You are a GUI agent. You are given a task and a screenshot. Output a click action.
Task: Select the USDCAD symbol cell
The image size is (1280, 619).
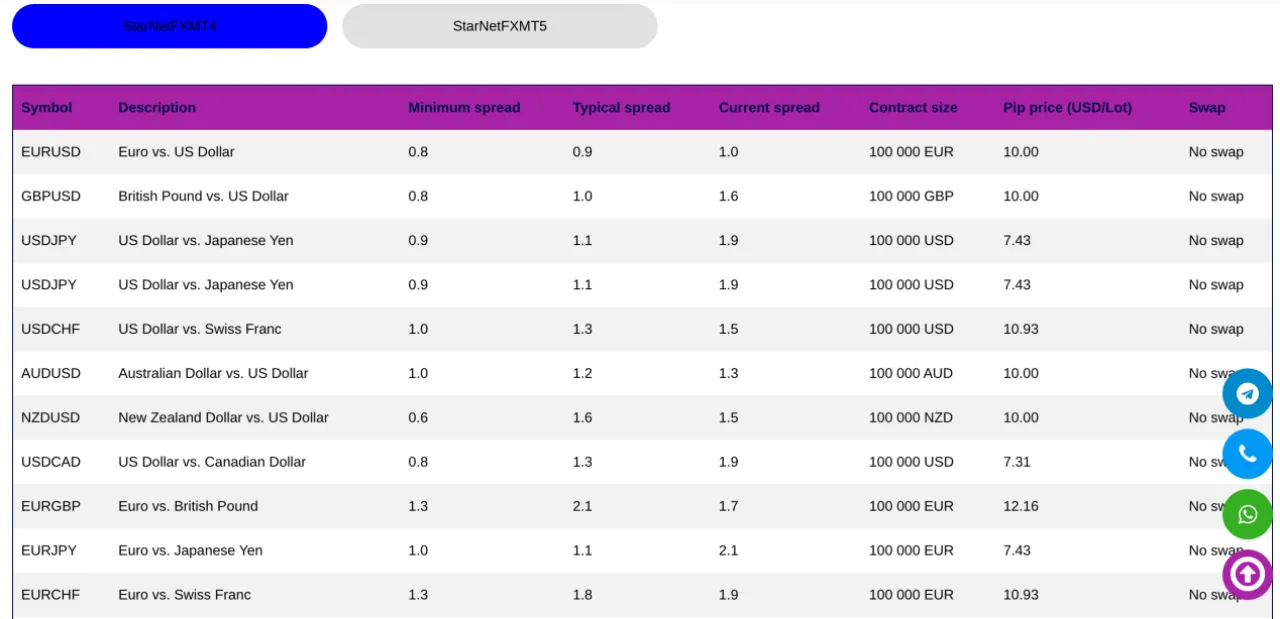(x=51, y=462)
